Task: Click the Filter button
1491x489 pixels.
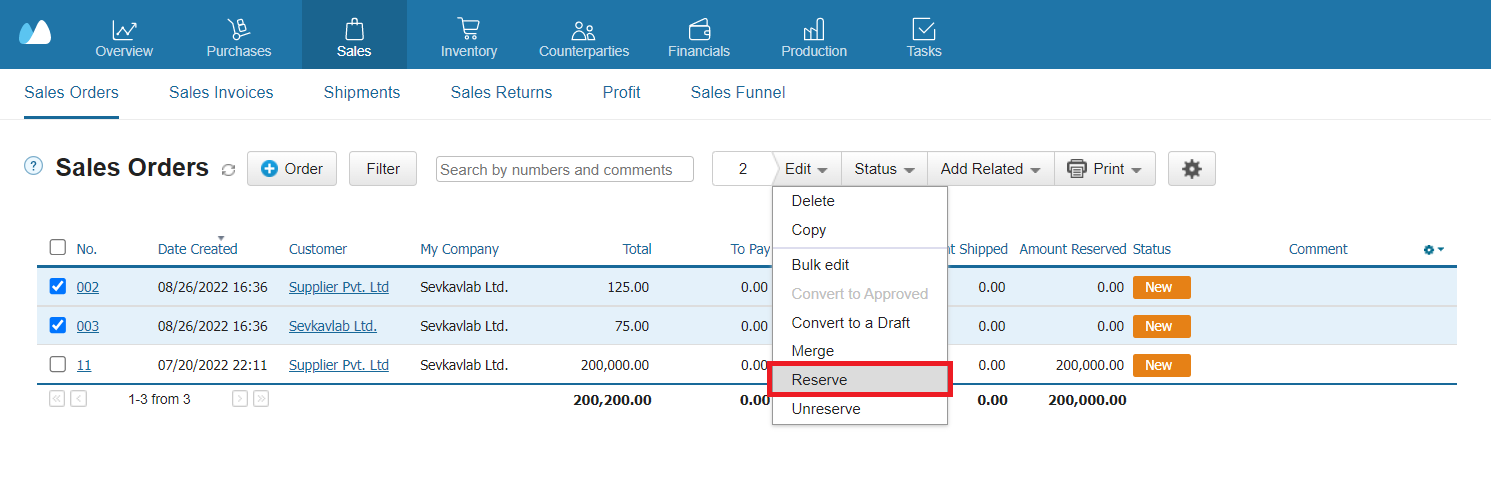Action: coord(383,169)
